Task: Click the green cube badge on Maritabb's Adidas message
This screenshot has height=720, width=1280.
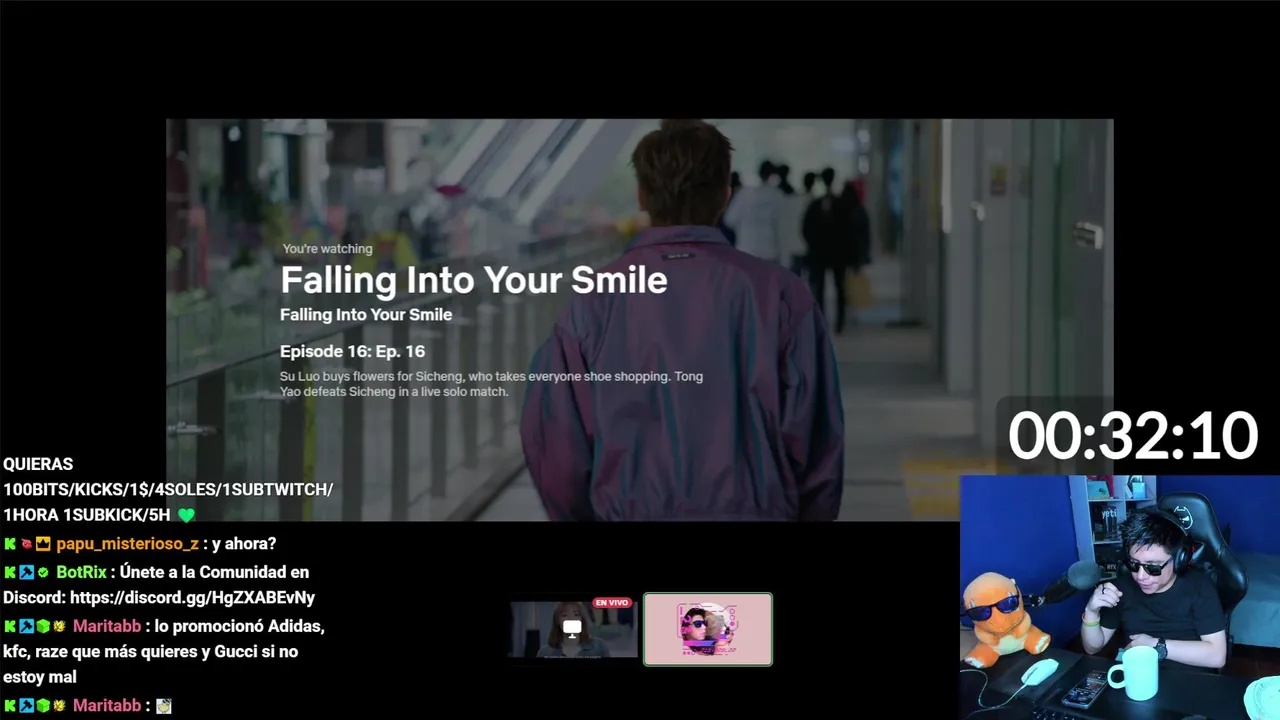Action: click(43, 626)
